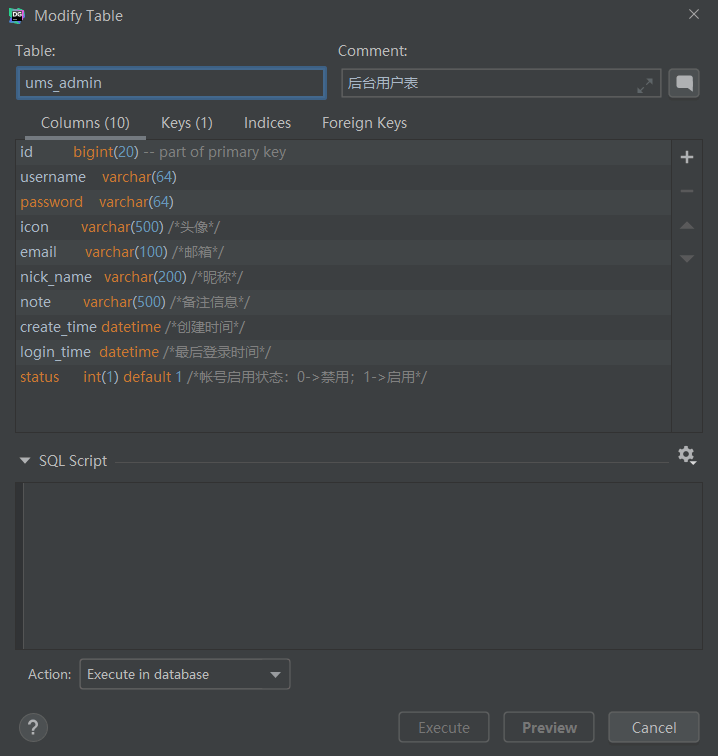
Task: Open SQL Script settings gear
Action: click(687, 455)
